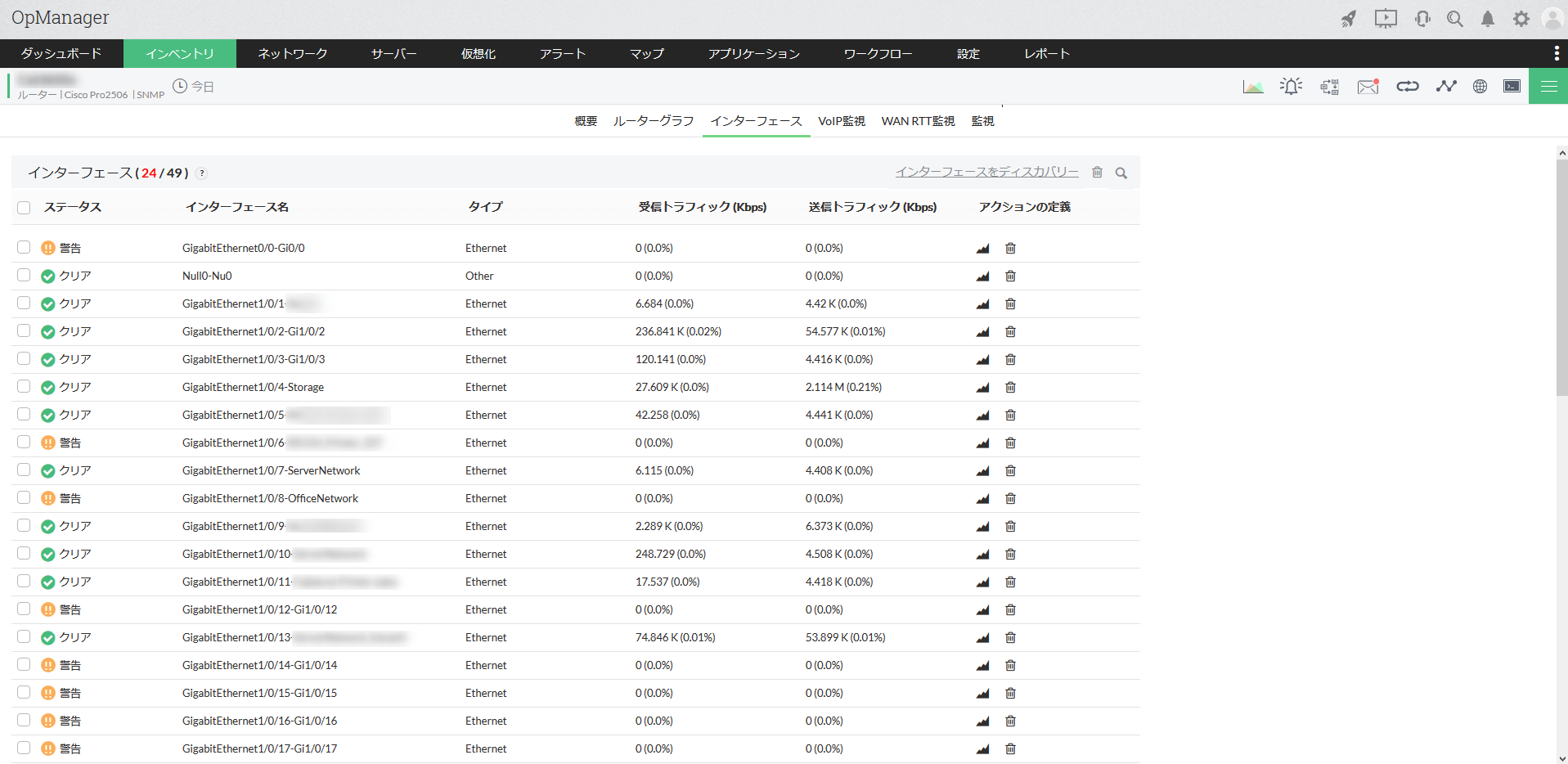Switch to the WAN RTT監視 tab
Screen dimensions: 1568x764
[x=918, y=121]
